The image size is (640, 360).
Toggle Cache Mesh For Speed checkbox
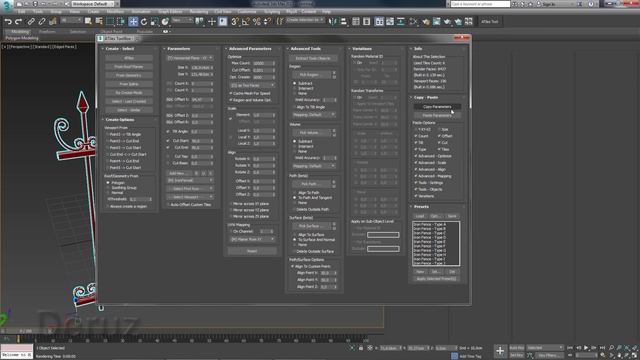(231, 93)
